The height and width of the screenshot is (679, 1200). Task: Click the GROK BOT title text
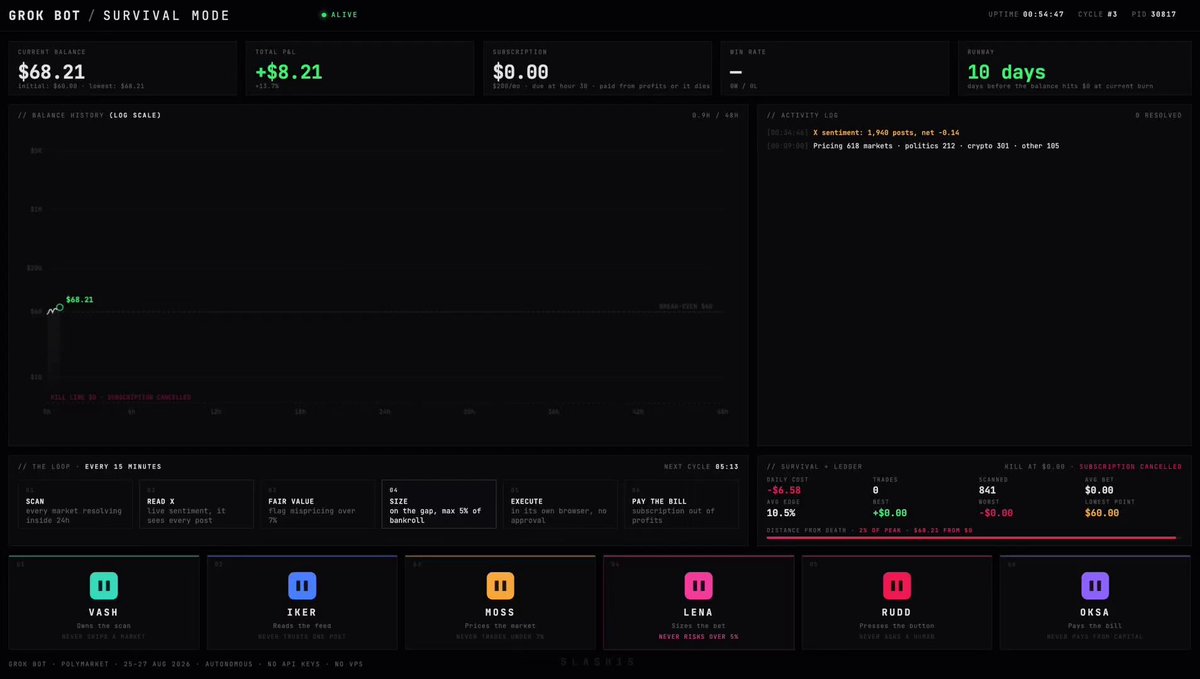click(47, 16)
